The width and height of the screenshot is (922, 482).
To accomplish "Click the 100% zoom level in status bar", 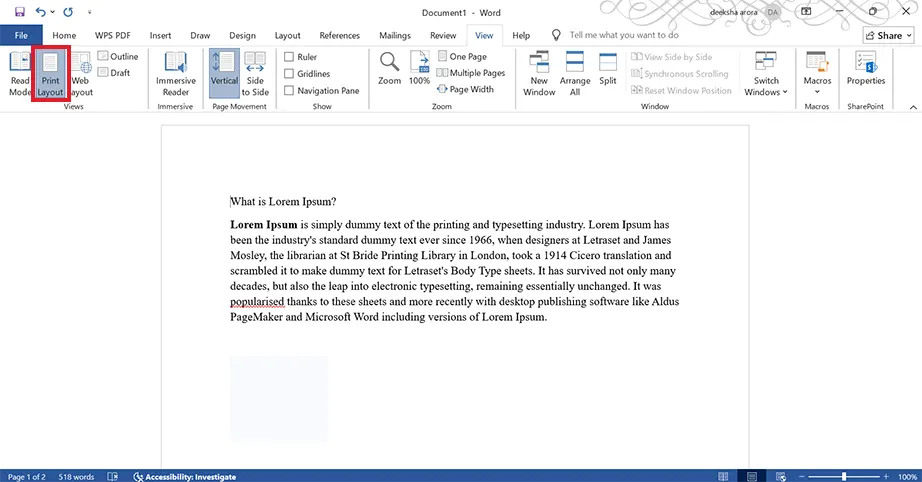I will point(907,477).
